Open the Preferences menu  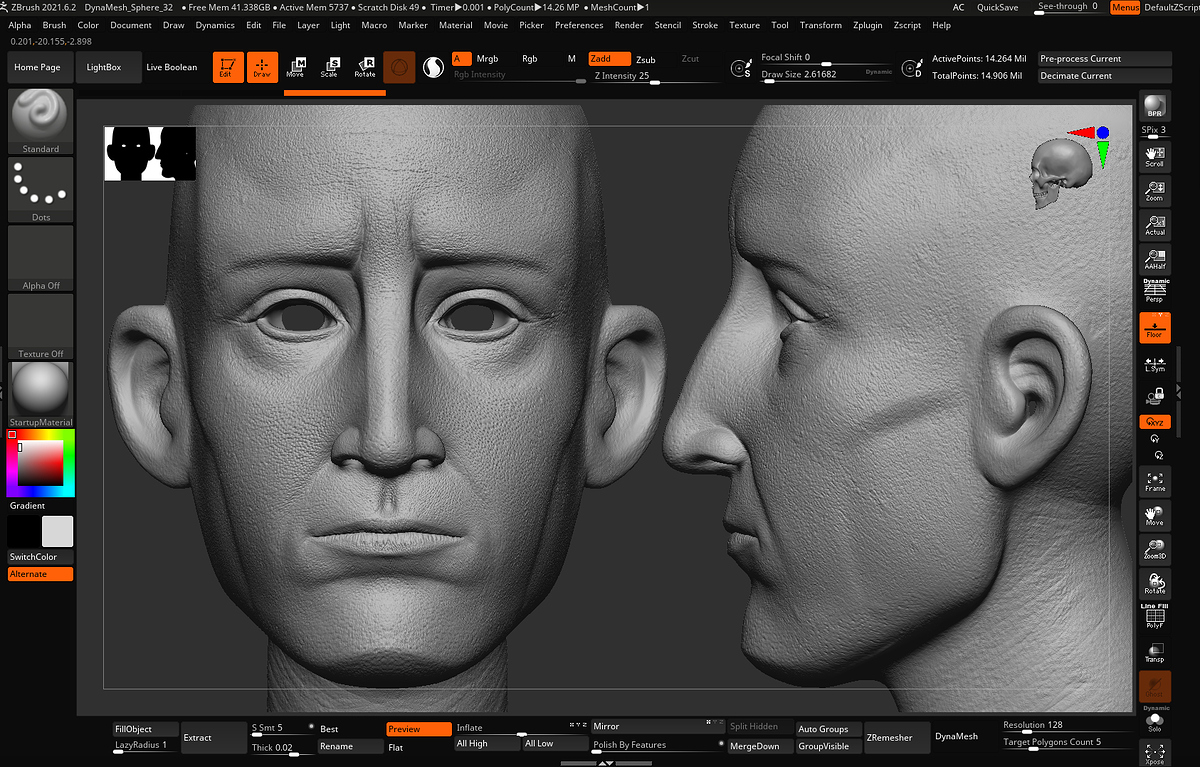tap(579, 25)
